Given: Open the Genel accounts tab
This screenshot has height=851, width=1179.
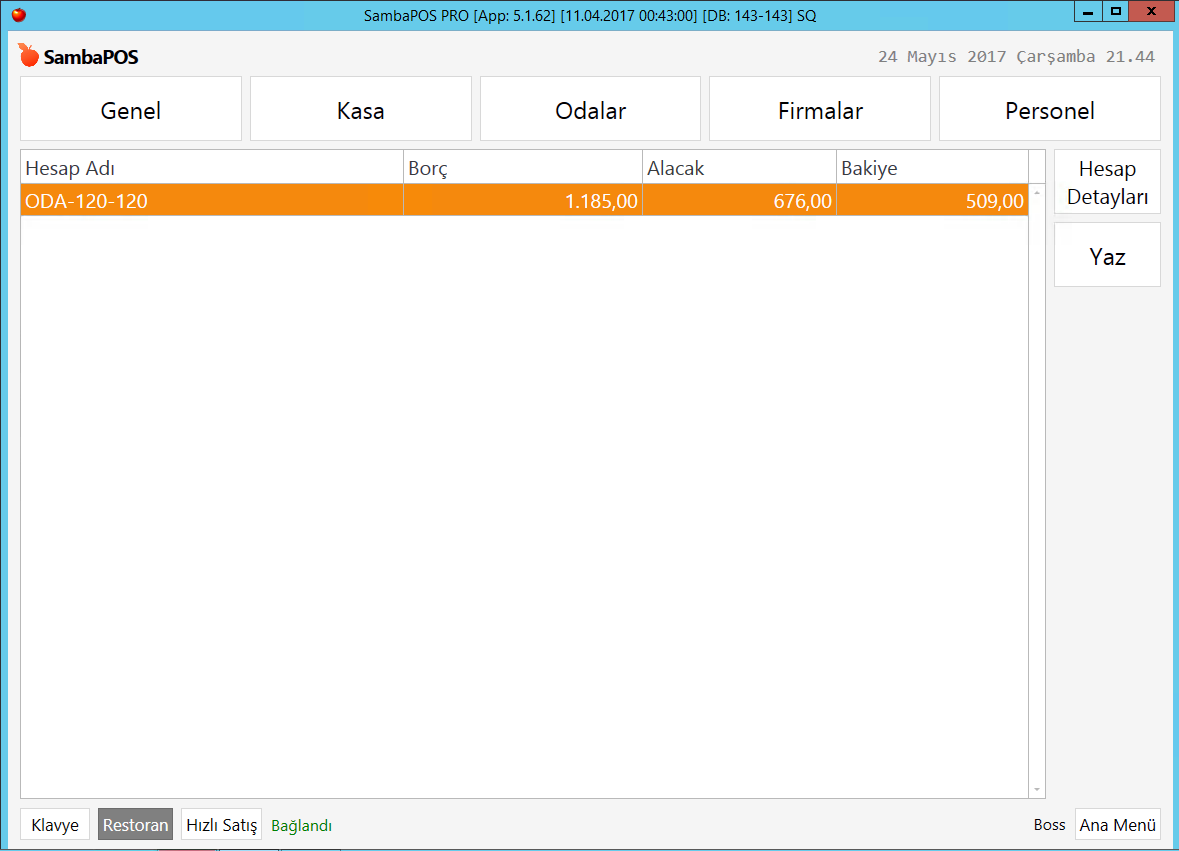Looking at the screenshot, I should (131, 110).
